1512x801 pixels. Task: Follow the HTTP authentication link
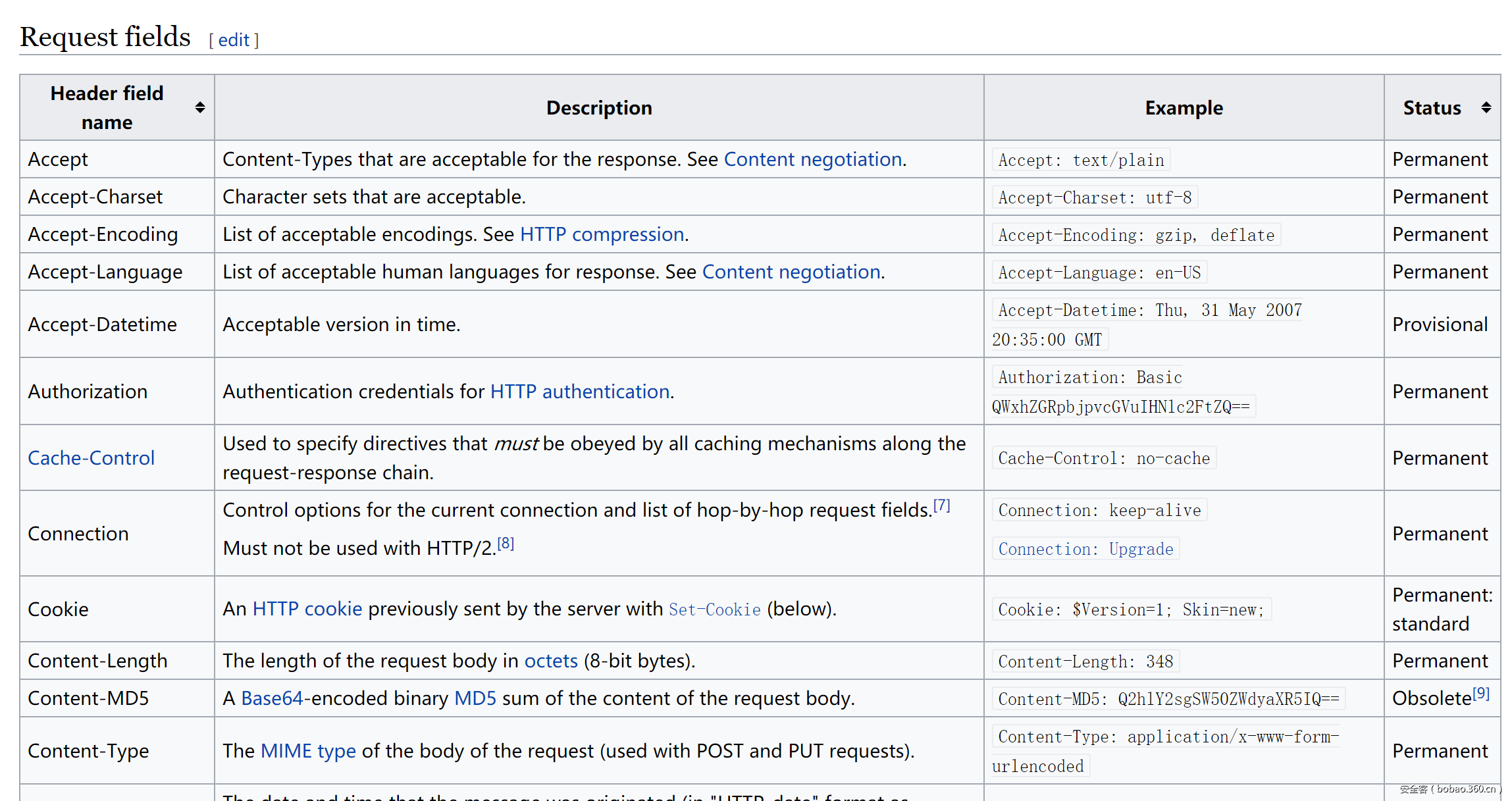pos(579,391)
